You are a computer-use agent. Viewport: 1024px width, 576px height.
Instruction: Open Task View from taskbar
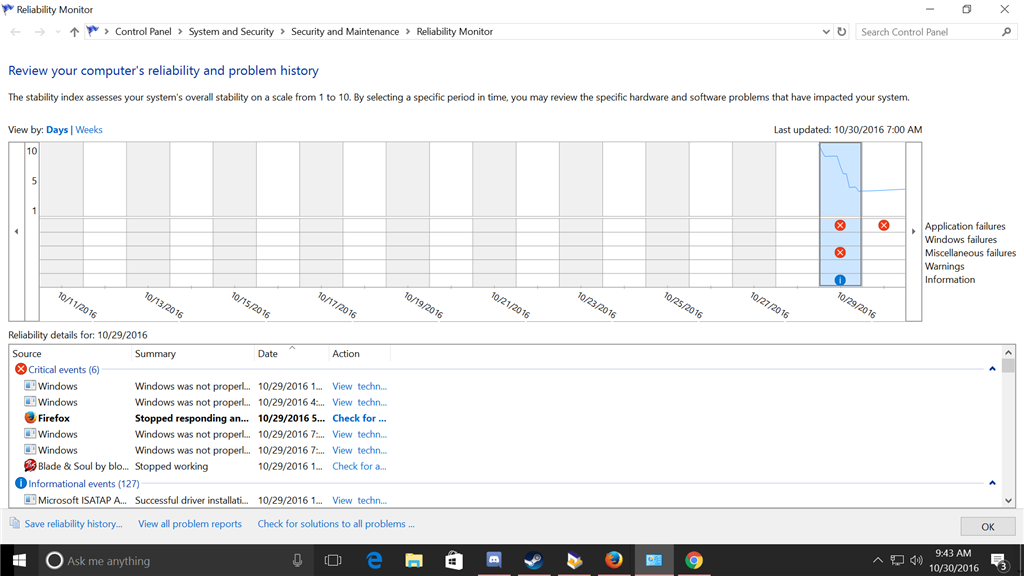[x=333, y=560]
